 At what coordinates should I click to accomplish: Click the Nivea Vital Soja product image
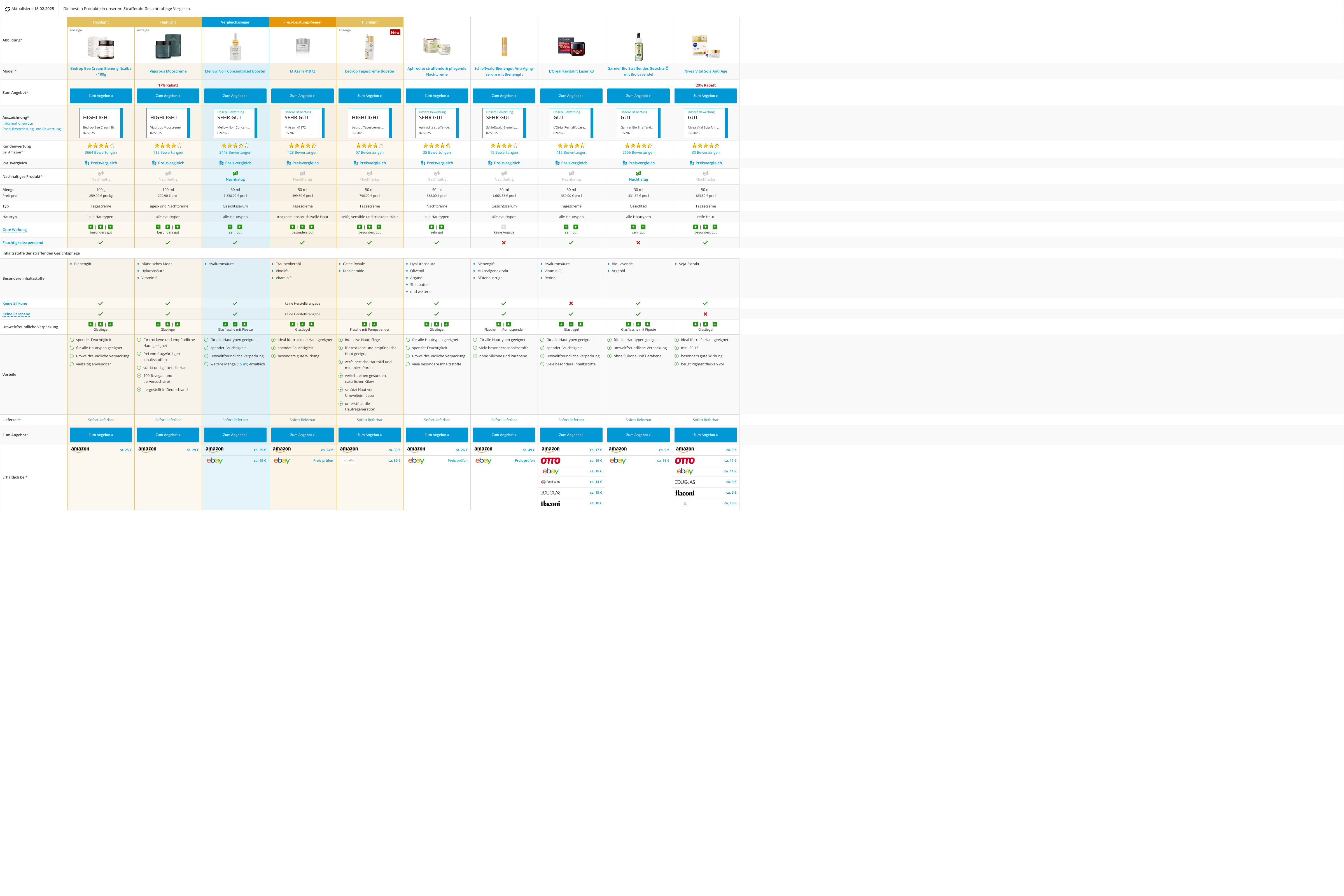click(x=706, y=47)
